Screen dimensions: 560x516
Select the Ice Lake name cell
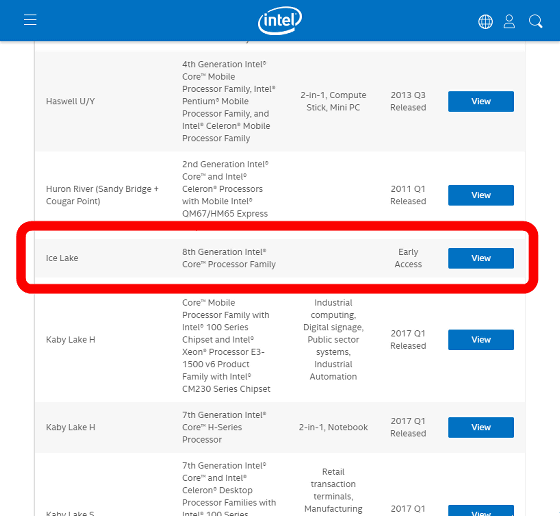pyautogui.click(x=62, y=258)
